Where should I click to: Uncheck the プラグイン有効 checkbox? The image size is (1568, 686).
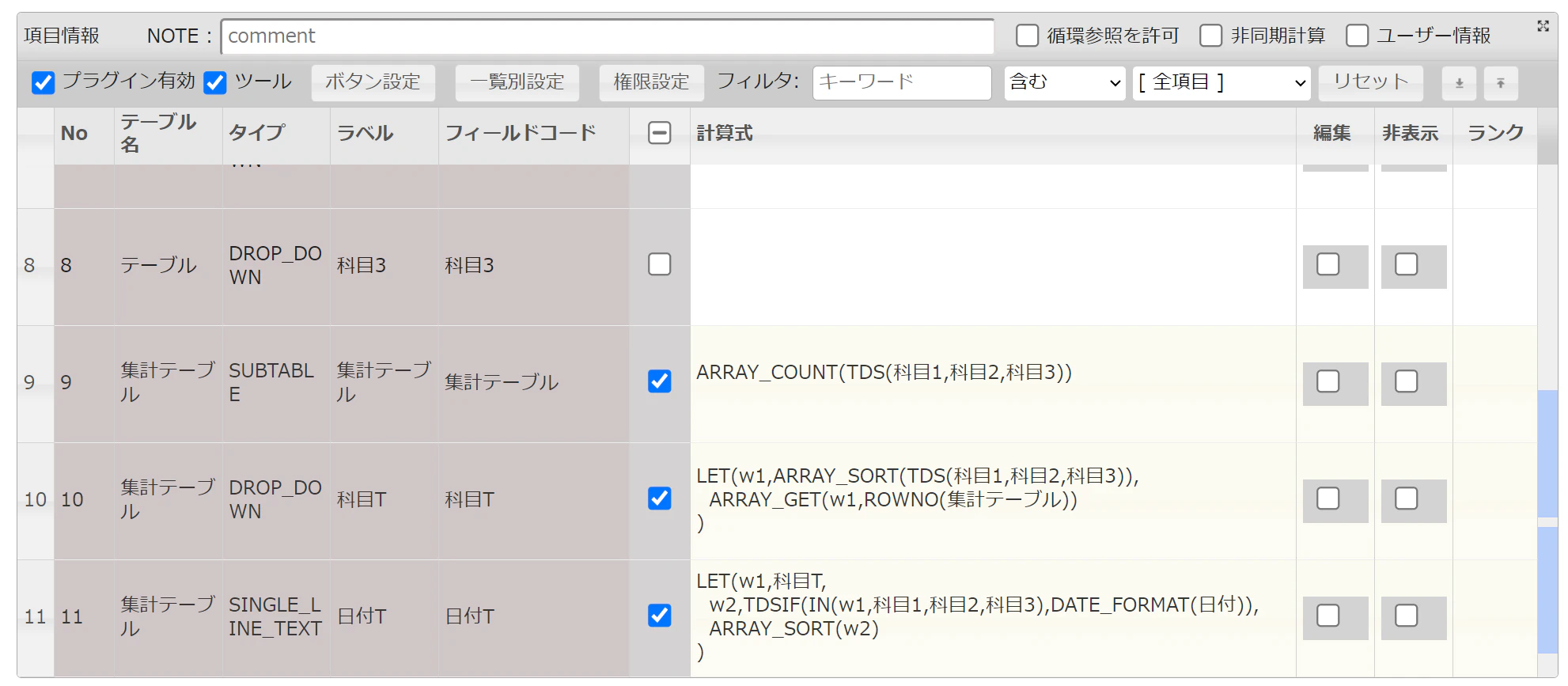tap(44, 82)
